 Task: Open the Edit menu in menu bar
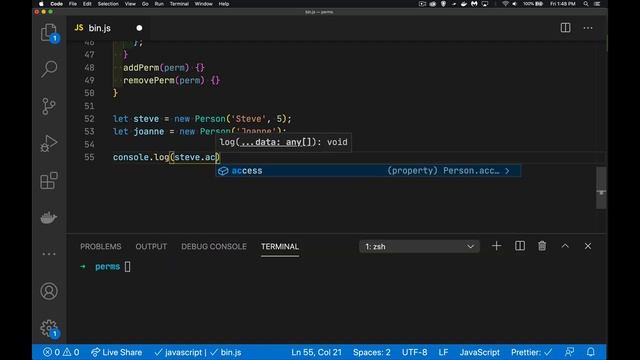click(x=87, y=4)
